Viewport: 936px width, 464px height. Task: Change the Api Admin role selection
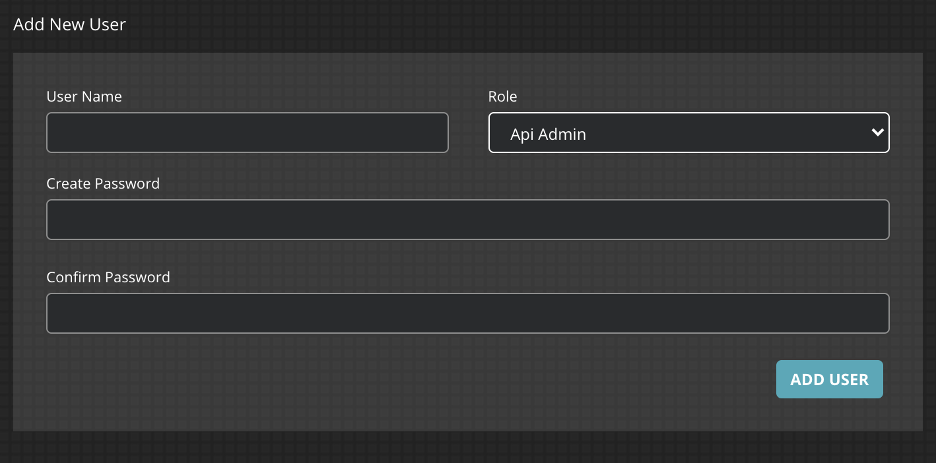(x=688, y=133)
